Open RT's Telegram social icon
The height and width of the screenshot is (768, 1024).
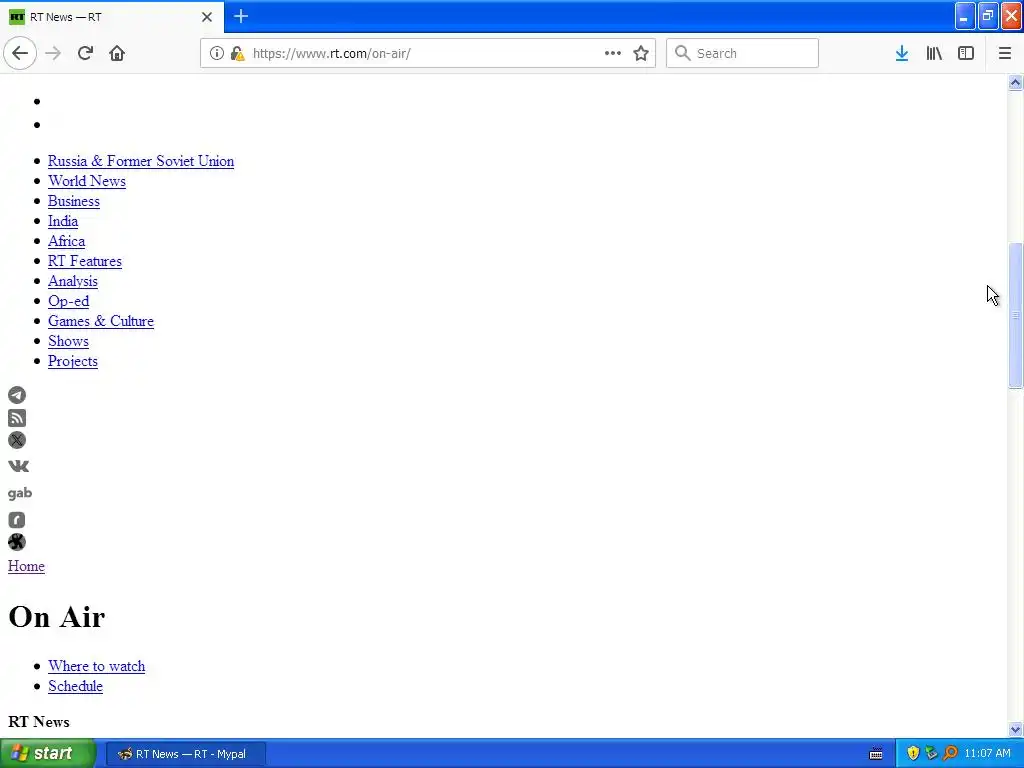pyautogui.click(x=17, y=395)
